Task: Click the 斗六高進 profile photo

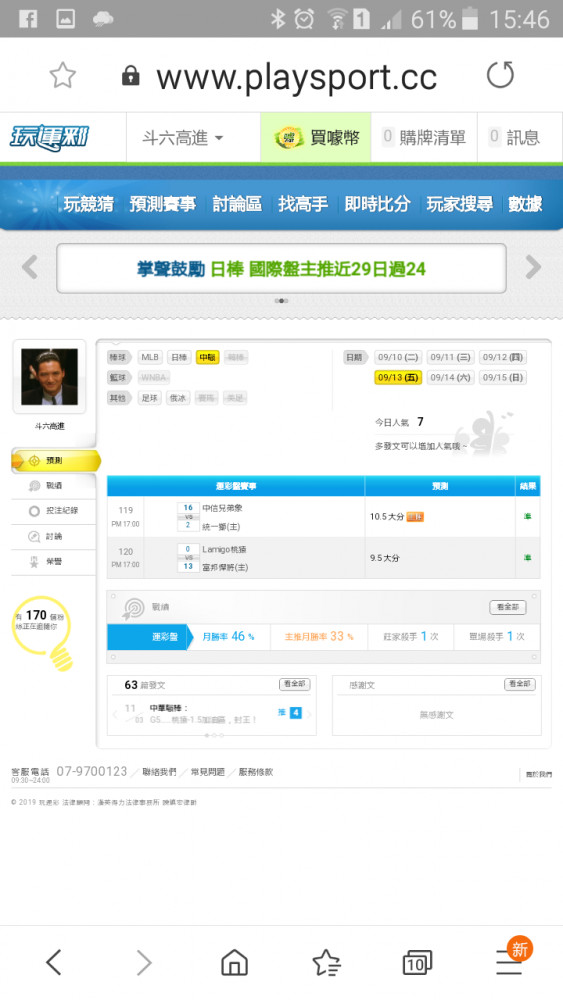Action: pos(49,376)
